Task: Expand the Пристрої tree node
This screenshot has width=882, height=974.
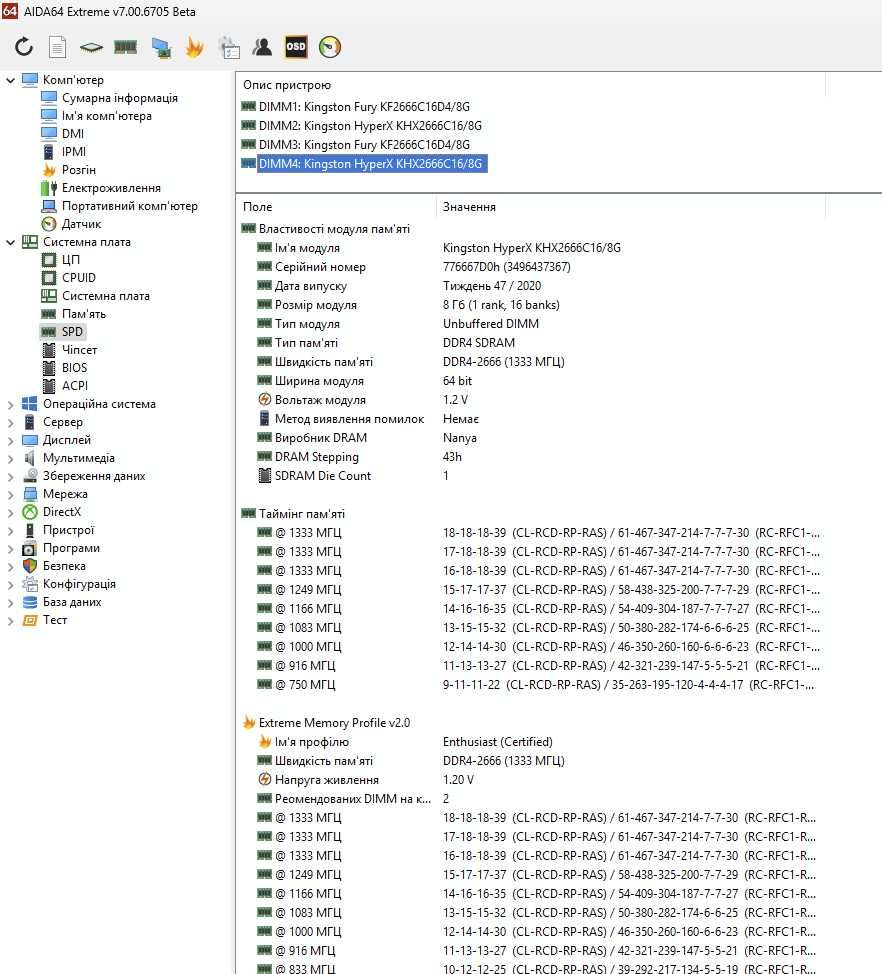Action: pos(10,531)
